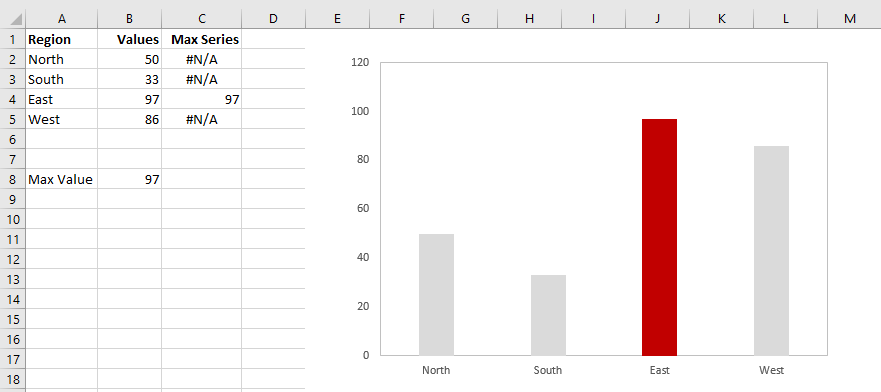881x392 pixels.
Task: Select cell containing value 33
Action: point(130,79)
